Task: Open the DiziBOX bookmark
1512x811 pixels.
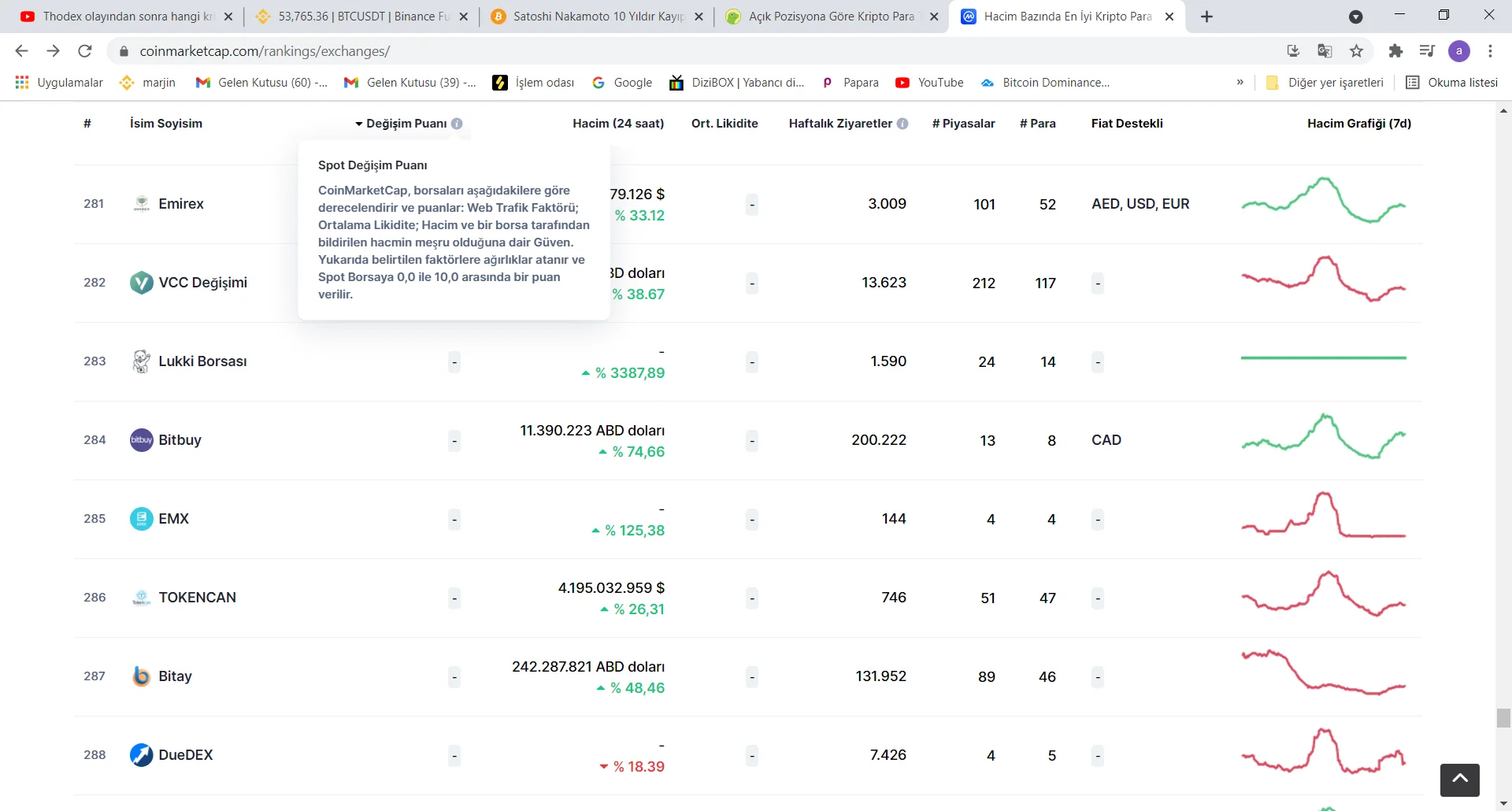Action: click(x=737, y=83)
